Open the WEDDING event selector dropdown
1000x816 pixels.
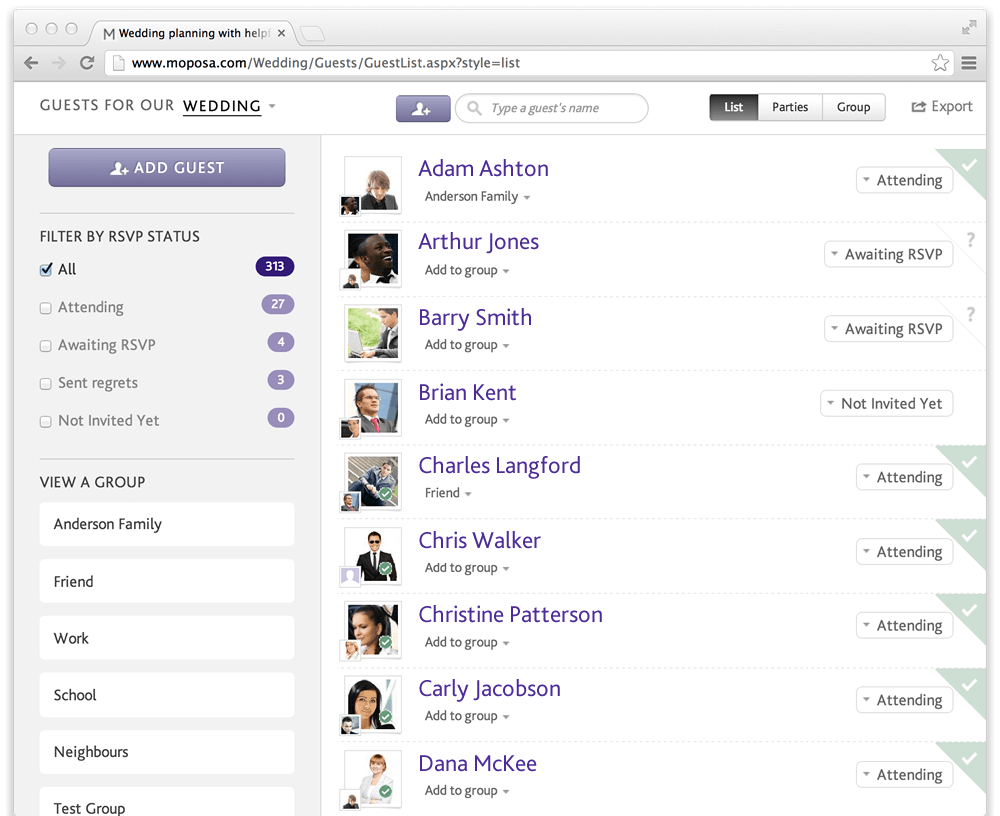click(229, 106)
